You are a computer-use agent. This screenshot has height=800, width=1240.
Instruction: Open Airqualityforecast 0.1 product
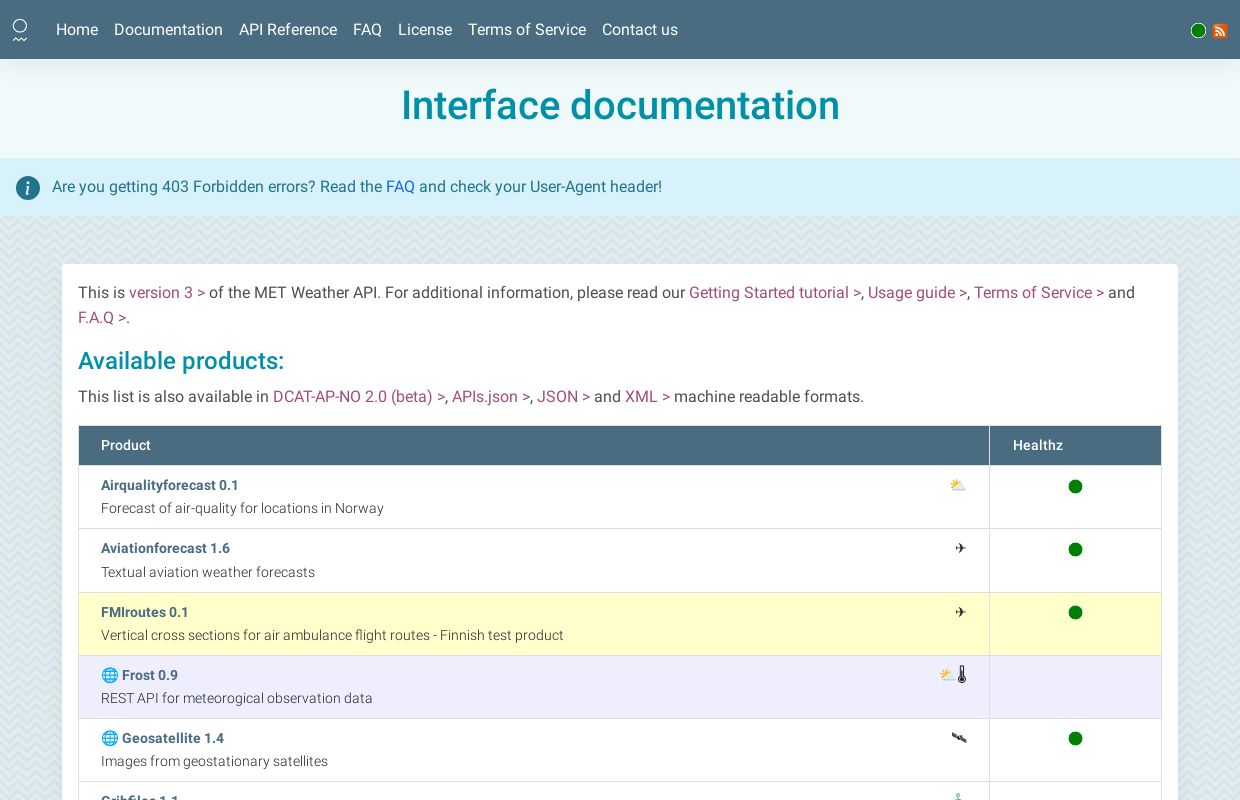point(170,486)
